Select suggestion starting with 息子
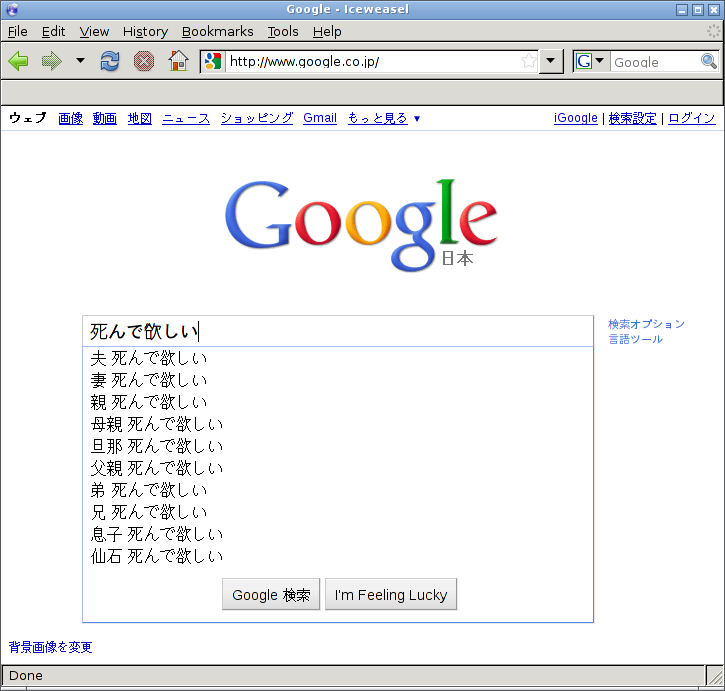 click(338, 534)
